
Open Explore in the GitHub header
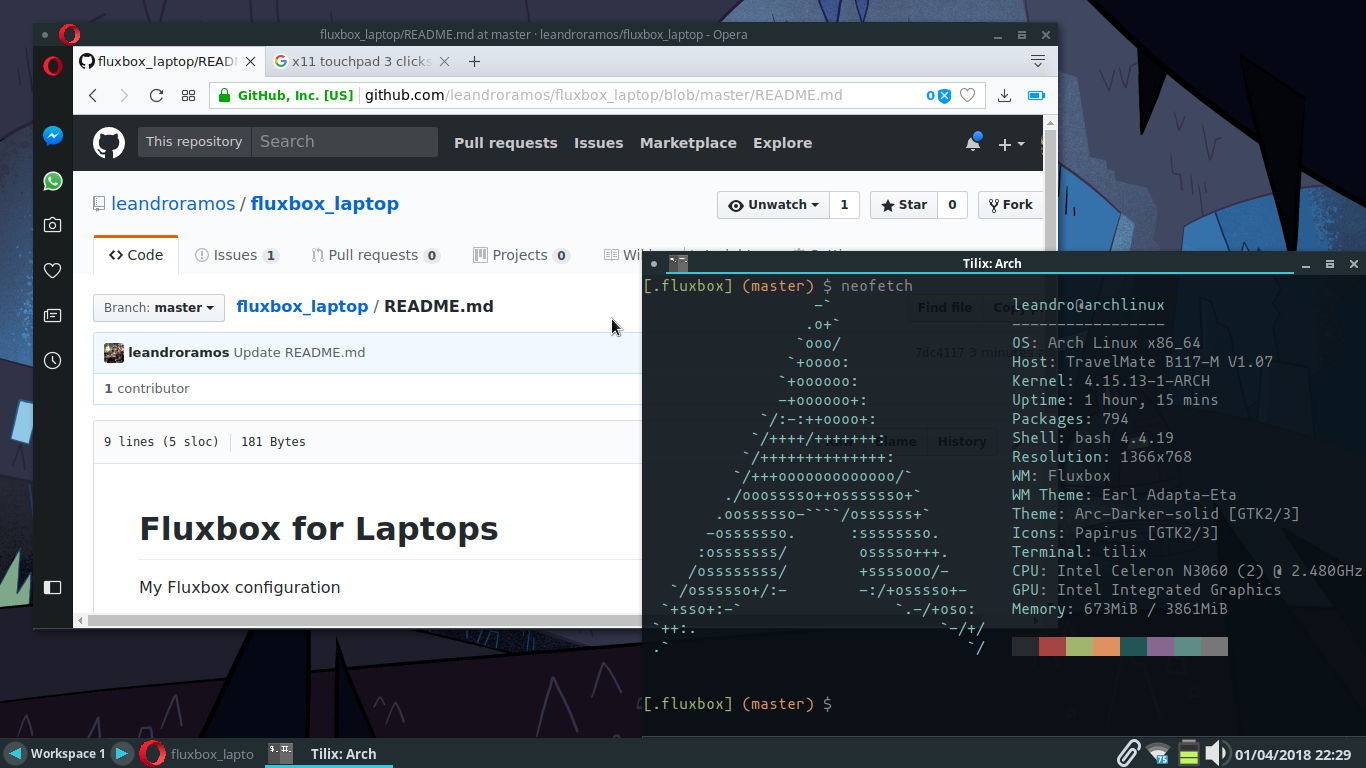click(x=782, y=143)
